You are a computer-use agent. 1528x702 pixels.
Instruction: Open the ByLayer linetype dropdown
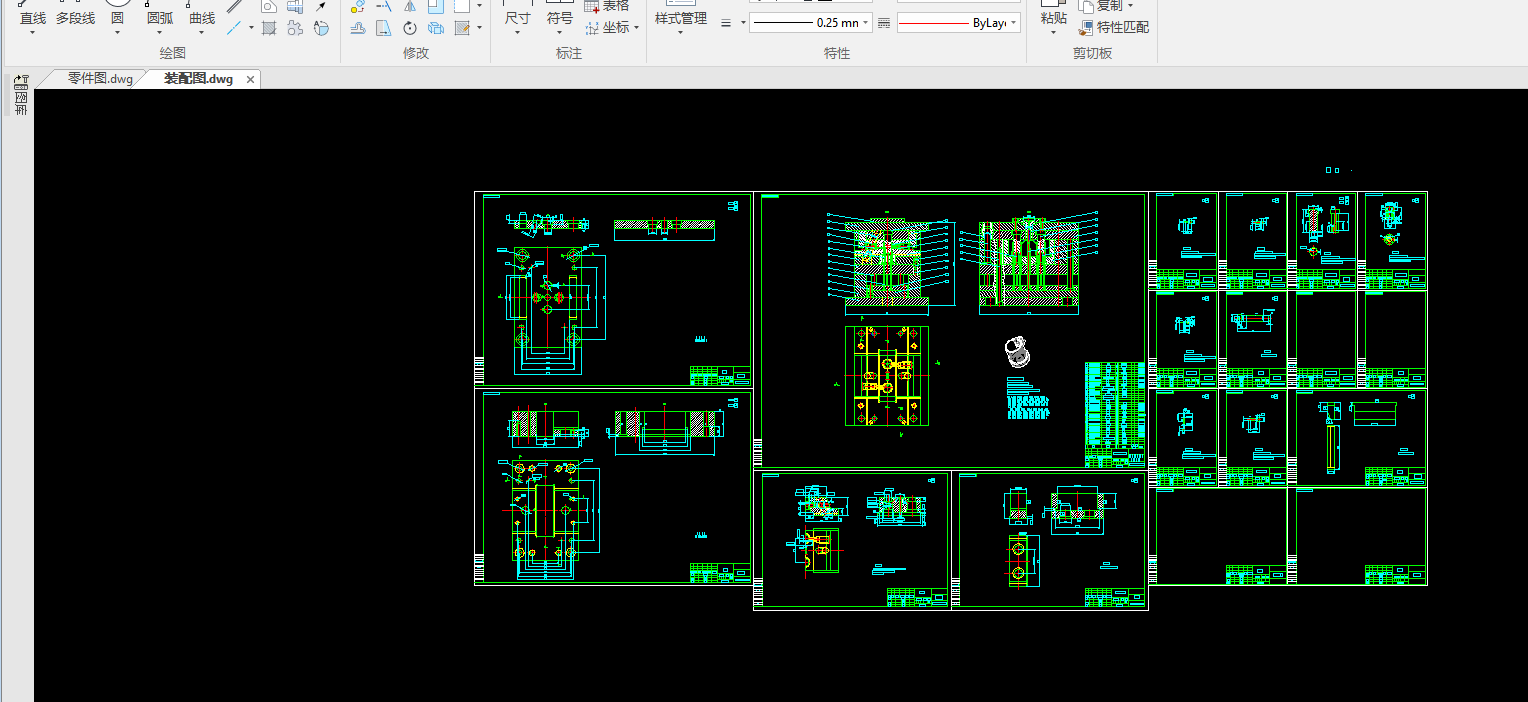(1013, 23)
